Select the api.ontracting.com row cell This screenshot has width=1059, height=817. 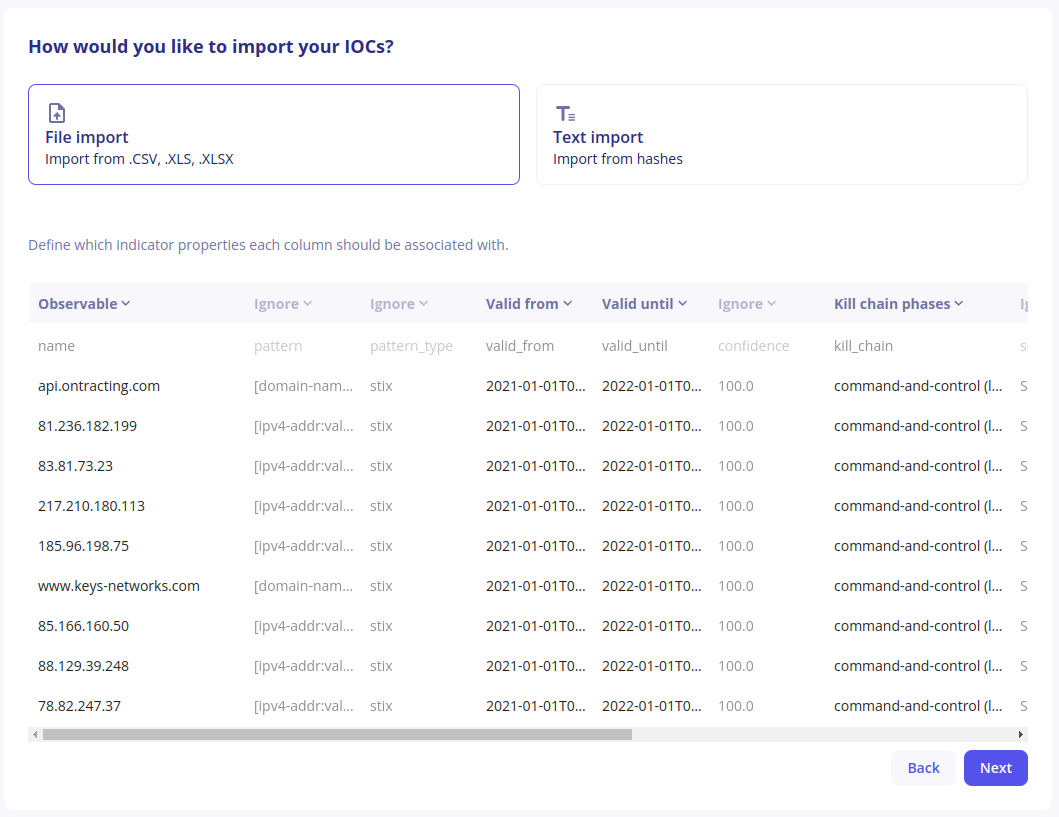pos(99,386)
